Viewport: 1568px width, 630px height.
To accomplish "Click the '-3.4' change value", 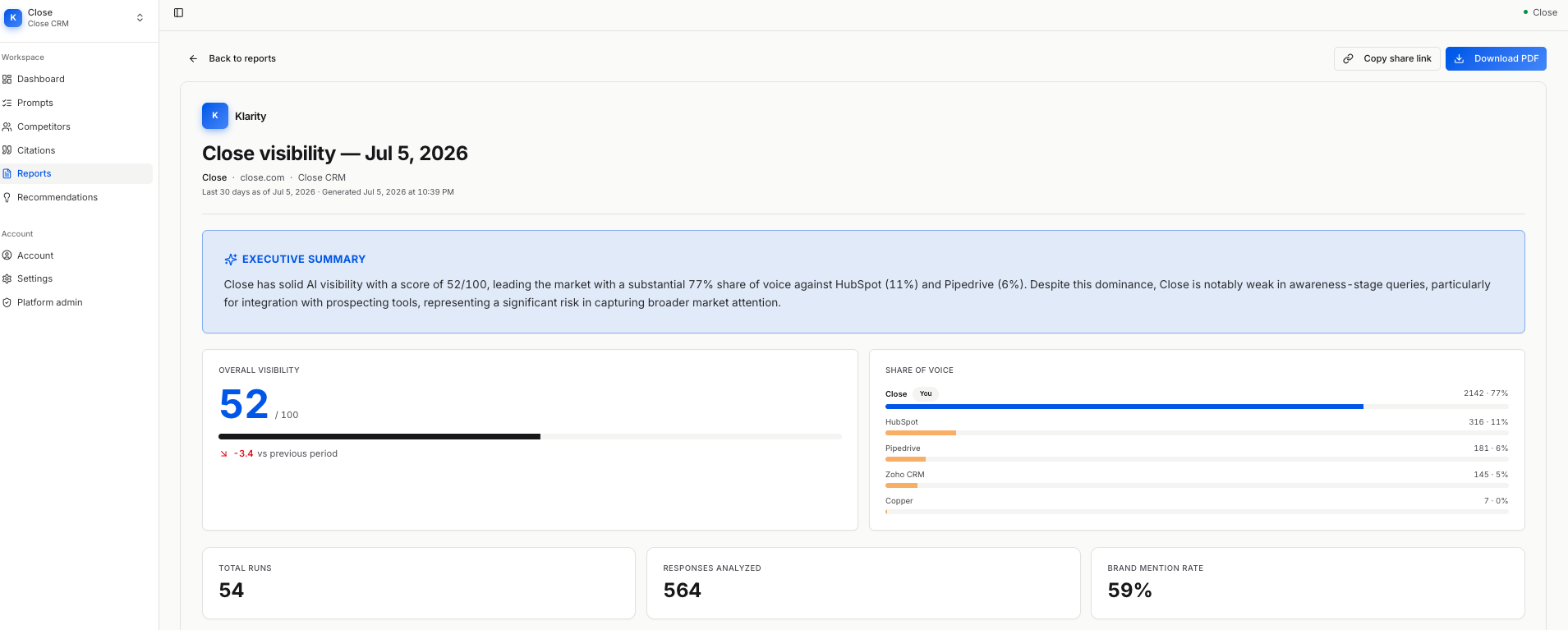I will 243,453.
